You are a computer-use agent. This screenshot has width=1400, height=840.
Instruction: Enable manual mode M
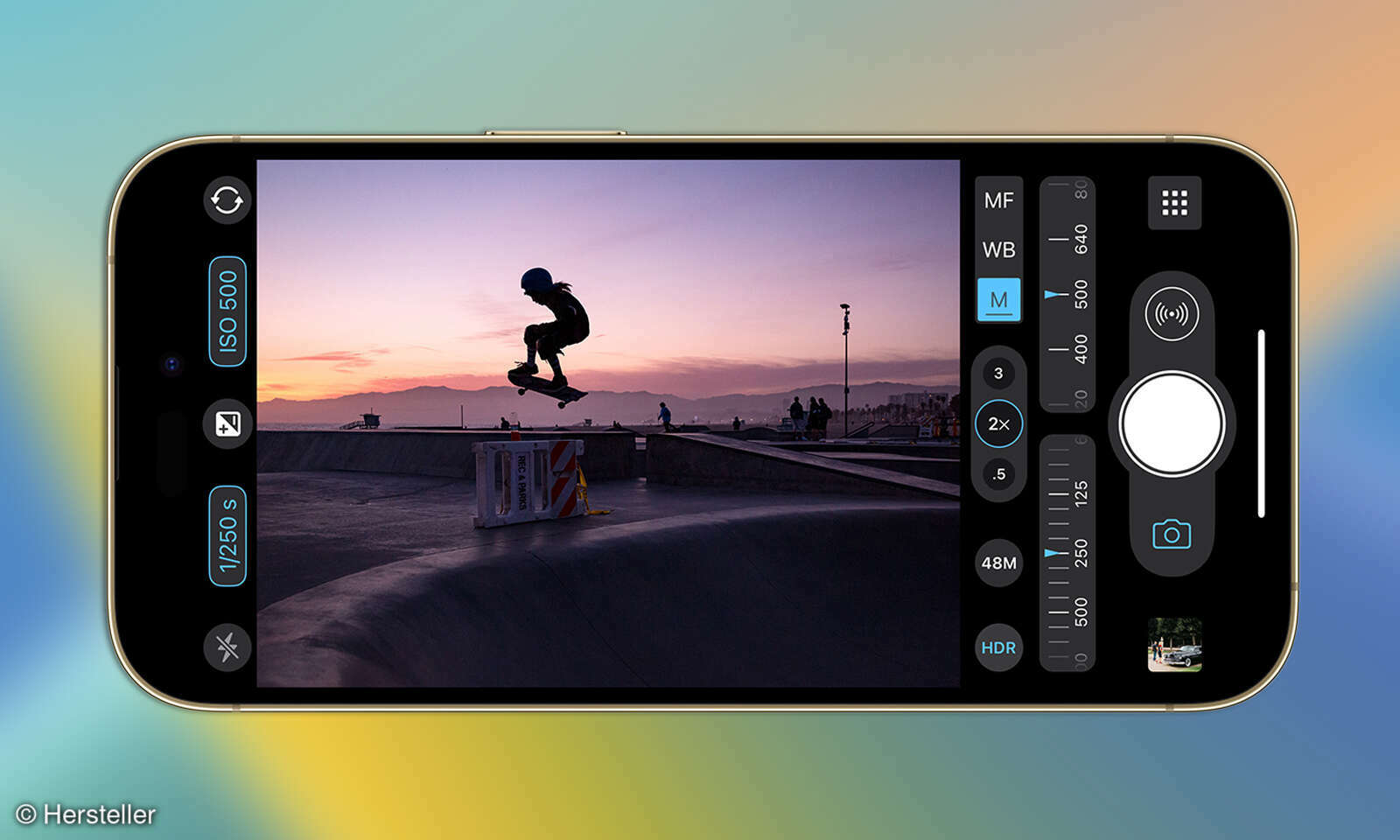click(997, 298)
